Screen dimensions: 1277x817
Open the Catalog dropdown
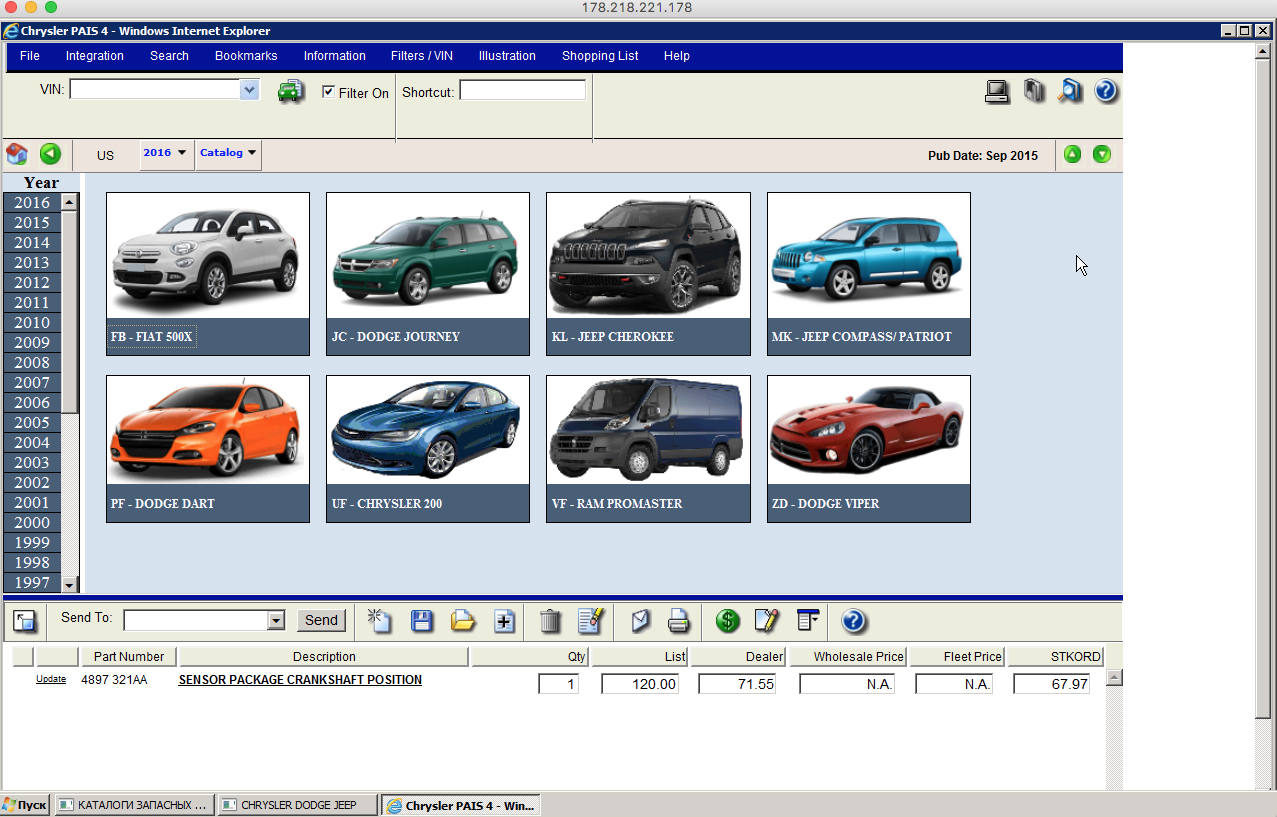[x=228, y=154]
